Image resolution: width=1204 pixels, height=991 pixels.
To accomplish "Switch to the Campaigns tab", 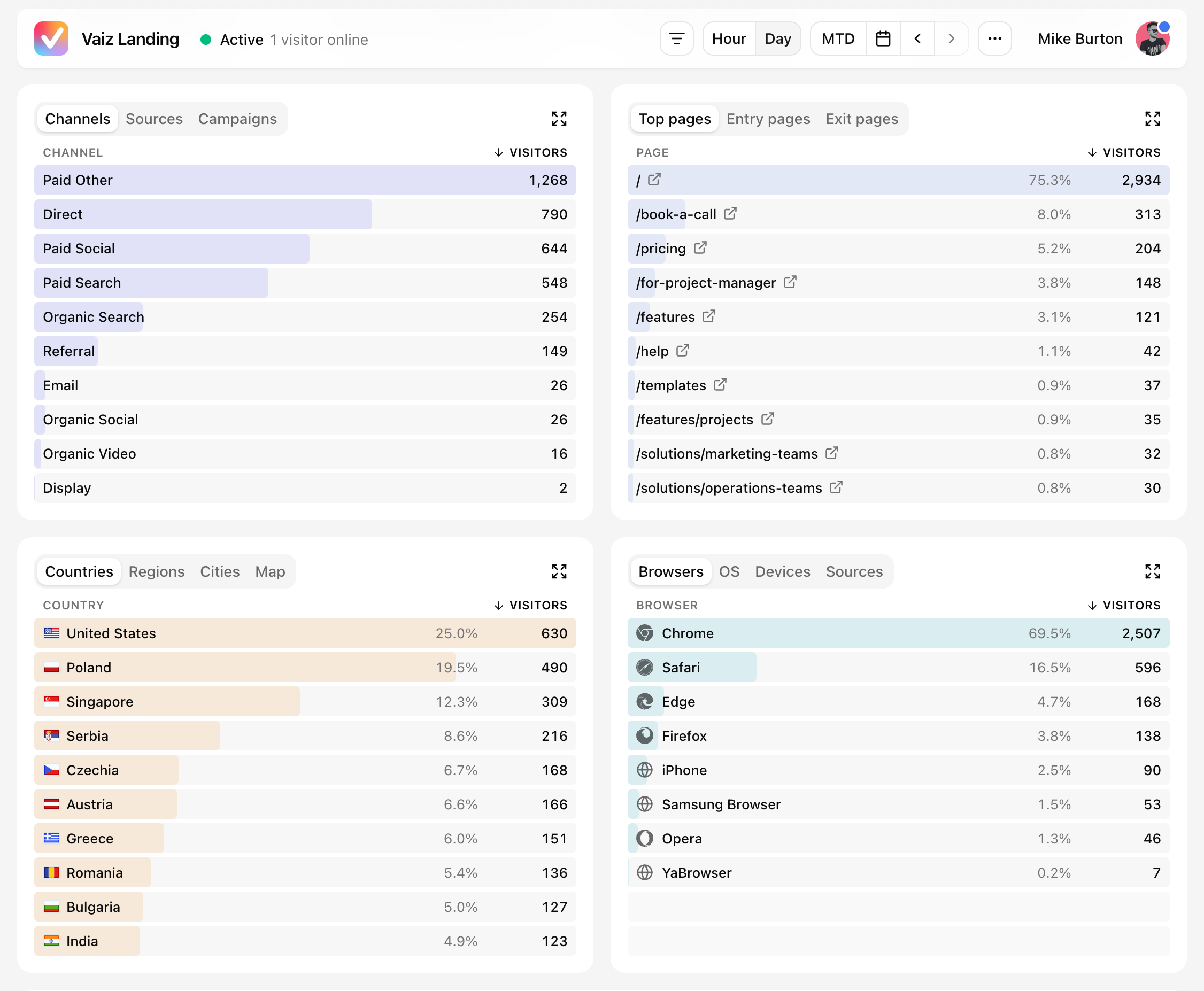I will [x=237, y=119].
